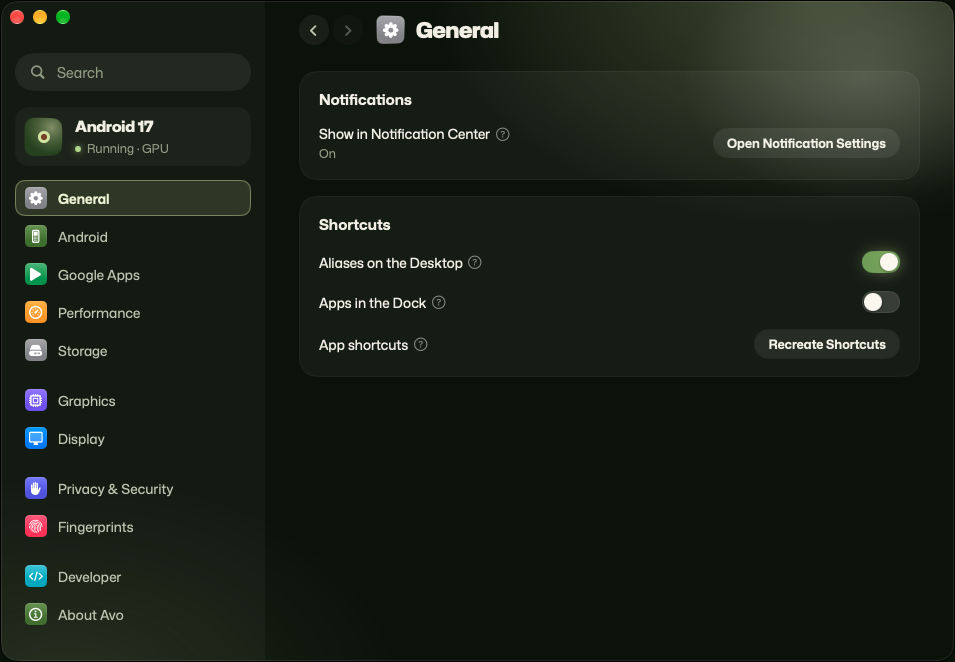Click Recreate Shortcuts button
Screen dimensions: 955x662
[x=826, y=344]
